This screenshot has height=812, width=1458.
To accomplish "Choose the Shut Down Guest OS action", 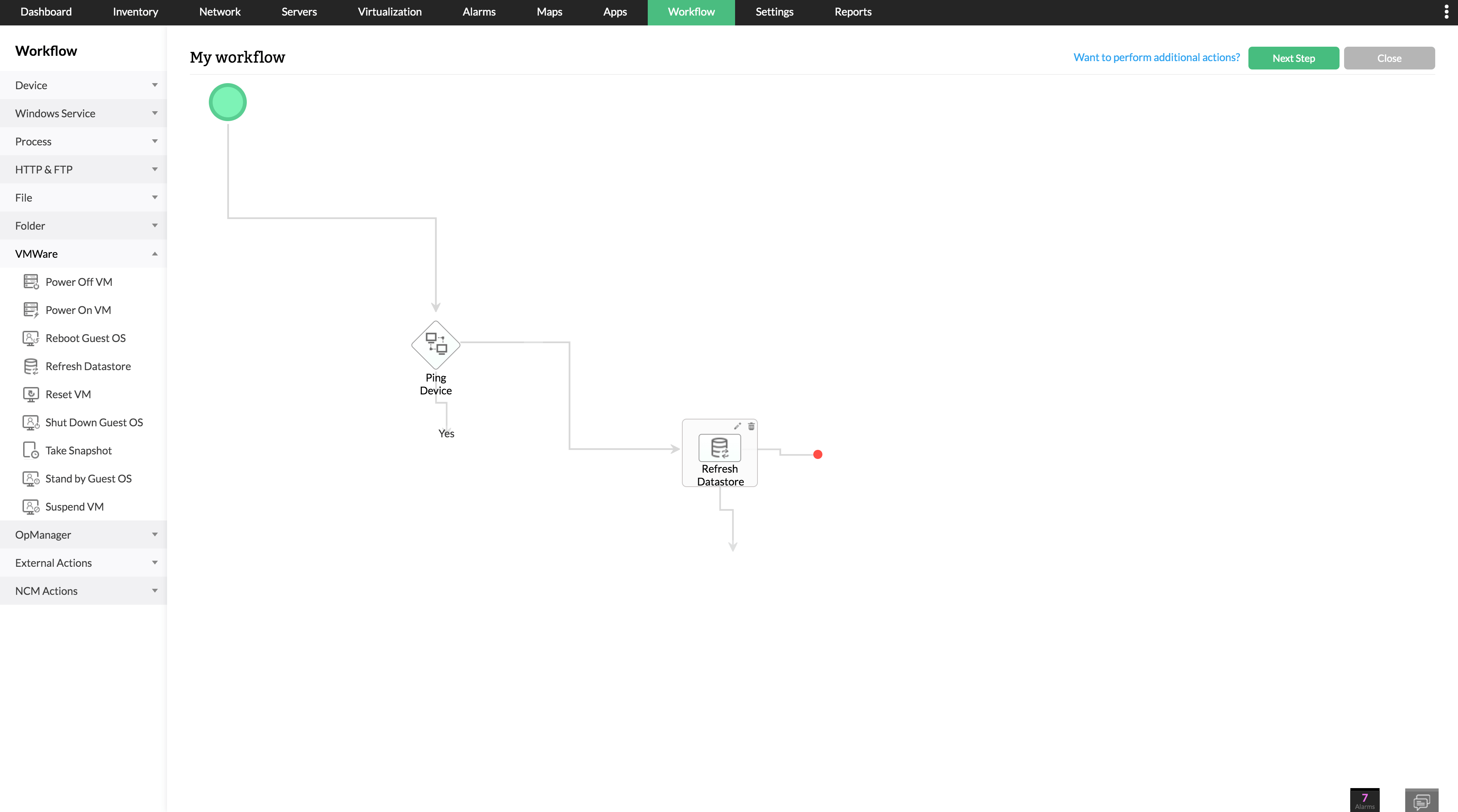I will coord(93,422).
